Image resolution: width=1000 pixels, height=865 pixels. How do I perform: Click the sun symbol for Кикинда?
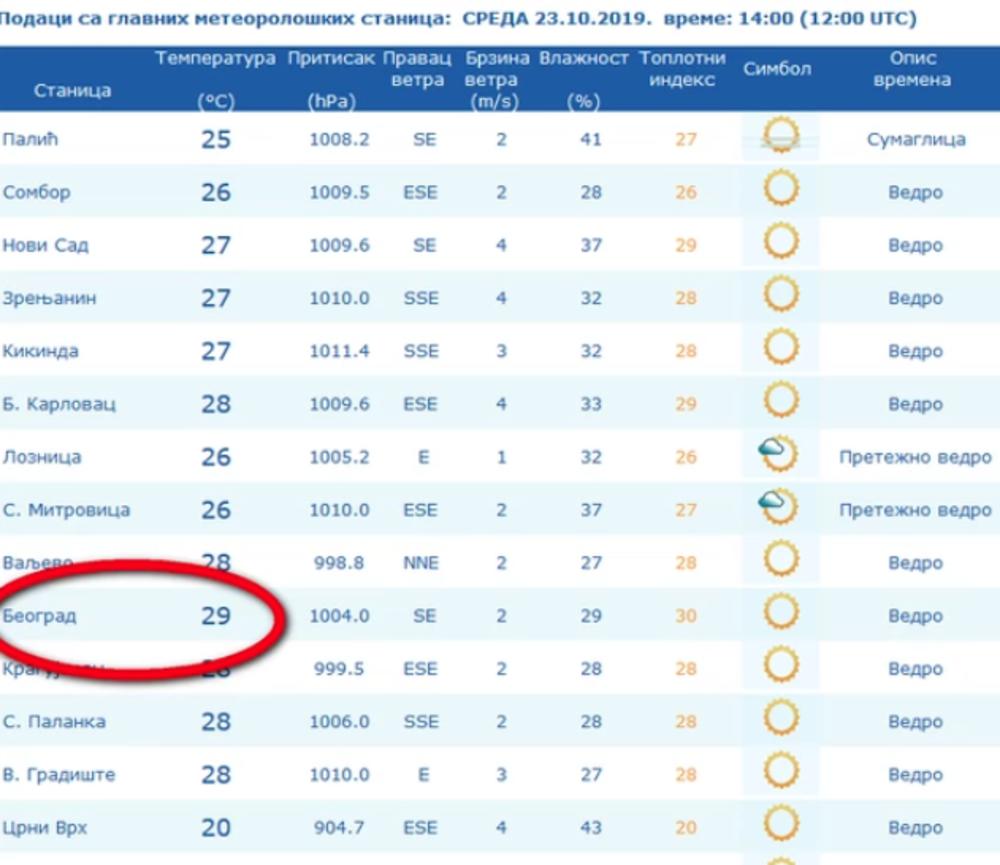pos(780,347)
